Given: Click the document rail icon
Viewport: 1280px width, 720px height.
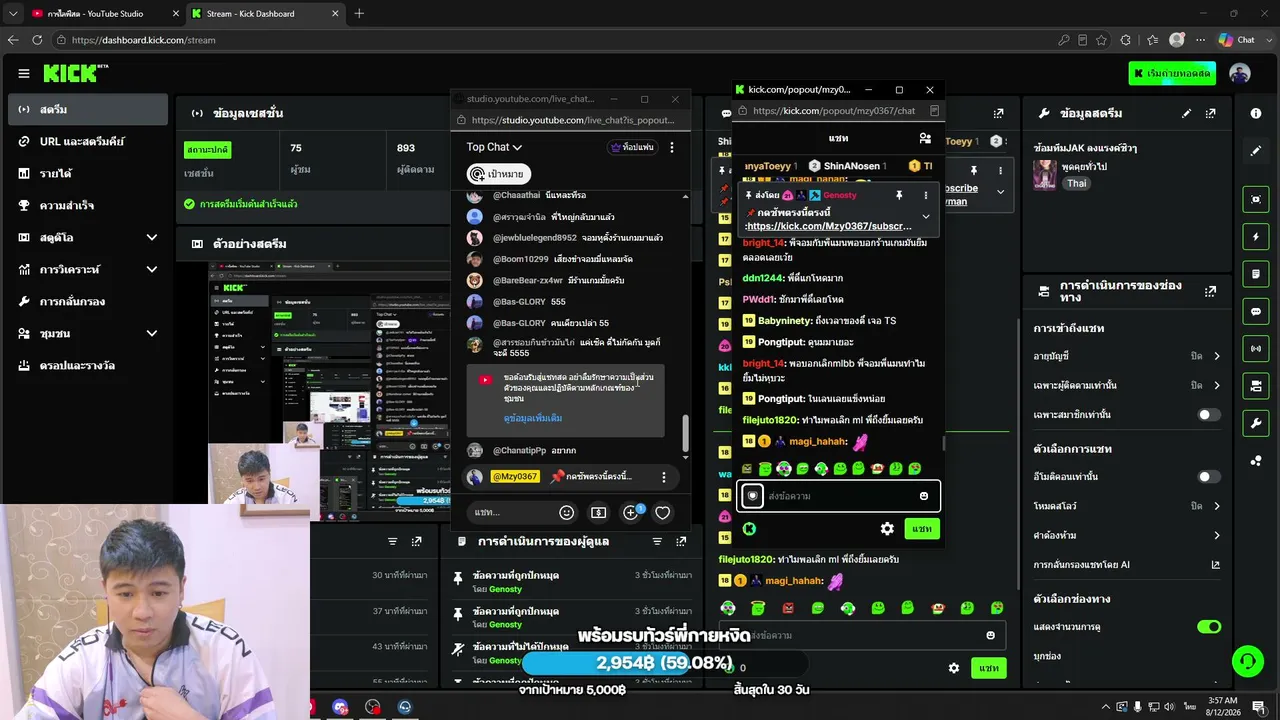Looking at the screenshot, I should [1256, 274].
